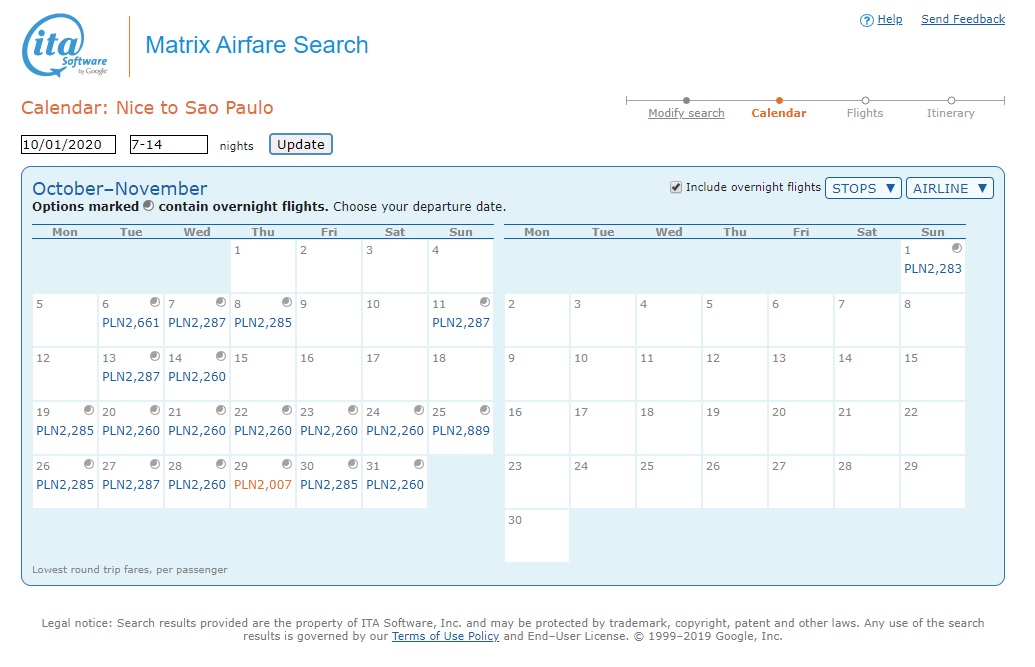Click overnight moon icon on October 29
Image resolution: width=1035 pixels, height=667 pixels.
tap(286, 464)
